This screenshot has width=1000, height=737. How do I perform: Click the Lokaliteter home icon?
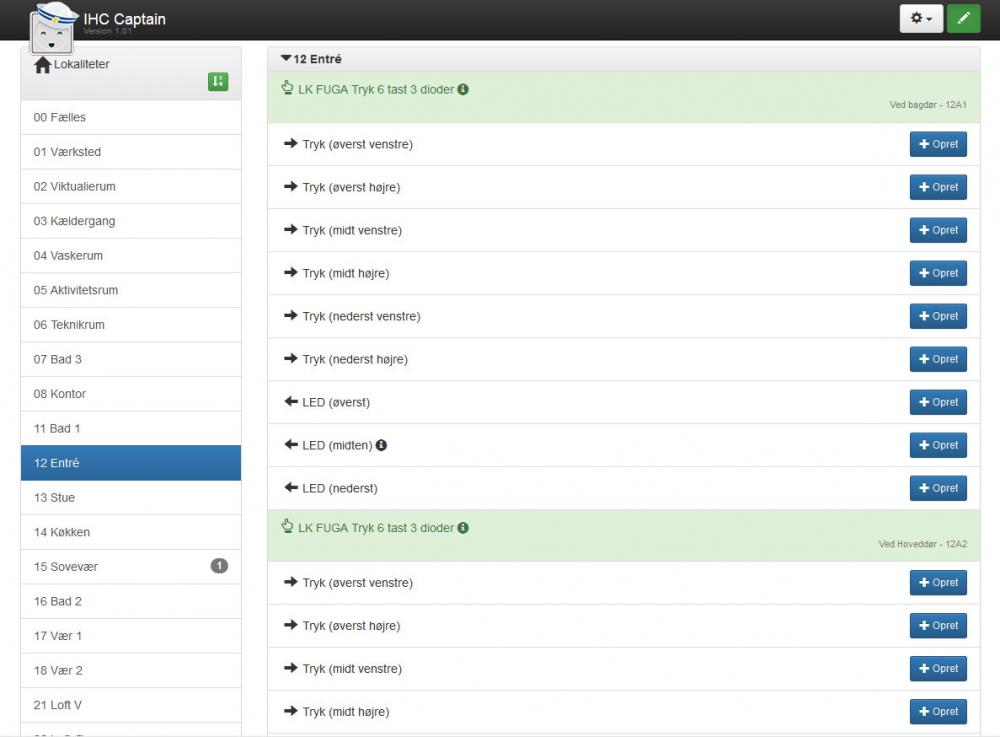(42, 65)
